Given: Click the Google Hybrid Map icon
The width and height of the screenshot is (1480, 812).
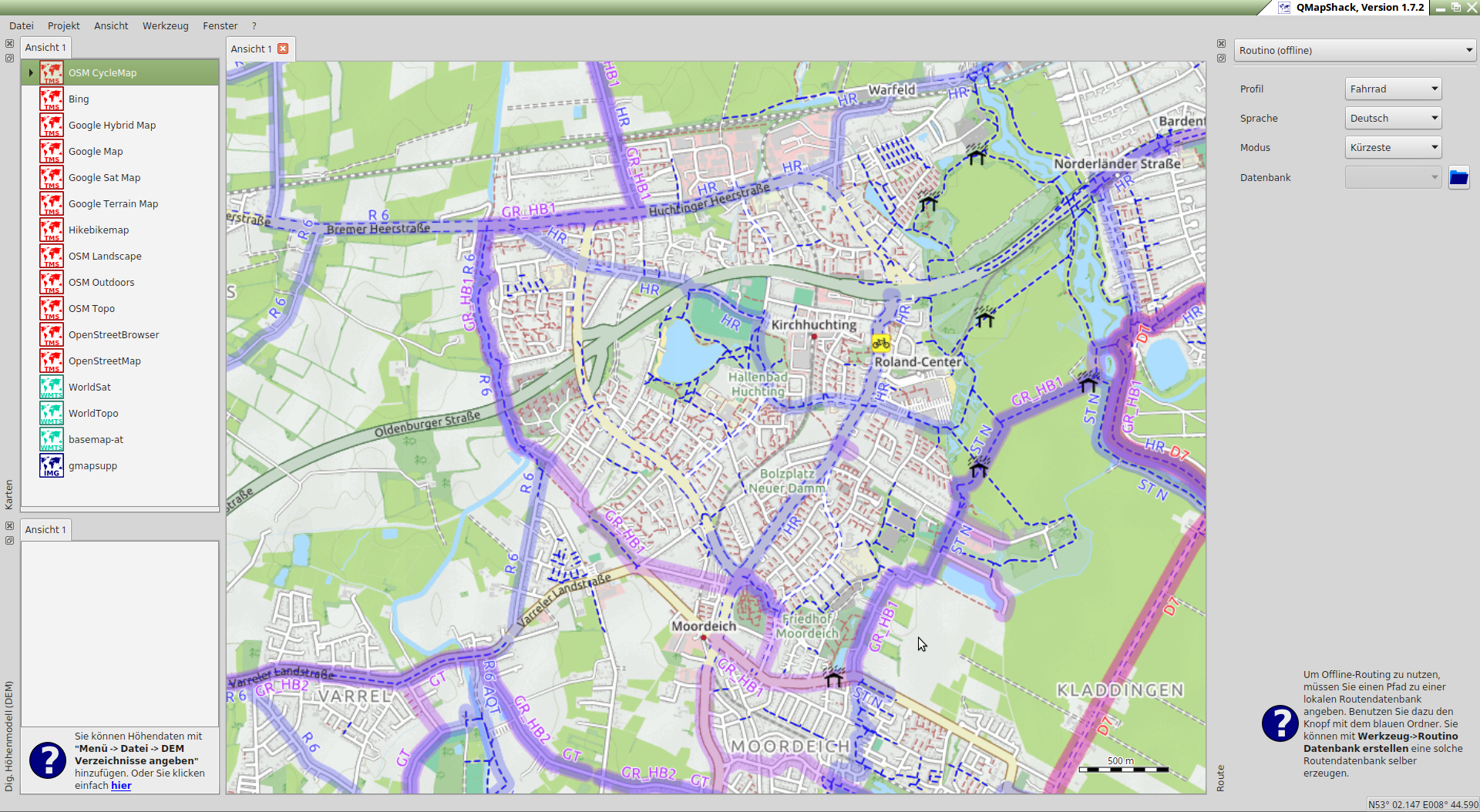Looking at the screenshot, I should pyautogui.click(x=52, y=125).
